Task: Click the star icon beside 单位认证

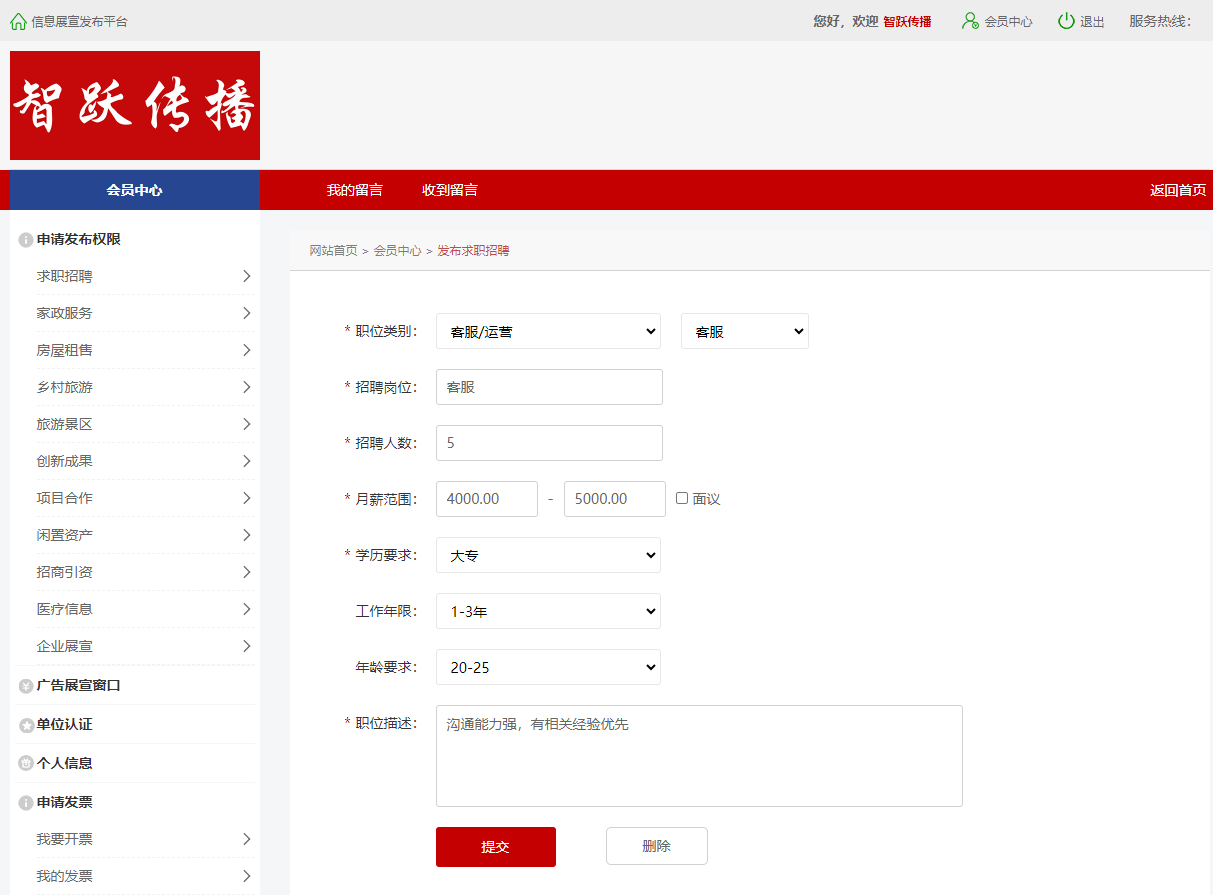Action: (26, 725)
